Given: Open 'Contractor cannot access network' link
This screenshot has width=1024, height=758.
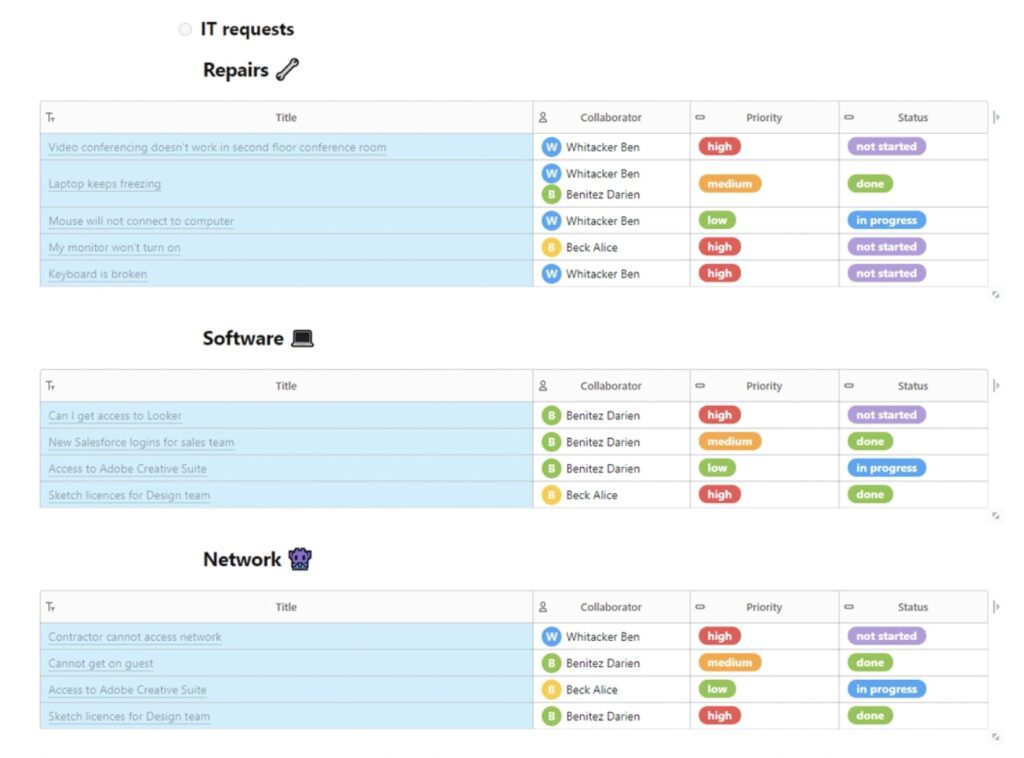Looking at the screenshot, I should pos(135,637).
